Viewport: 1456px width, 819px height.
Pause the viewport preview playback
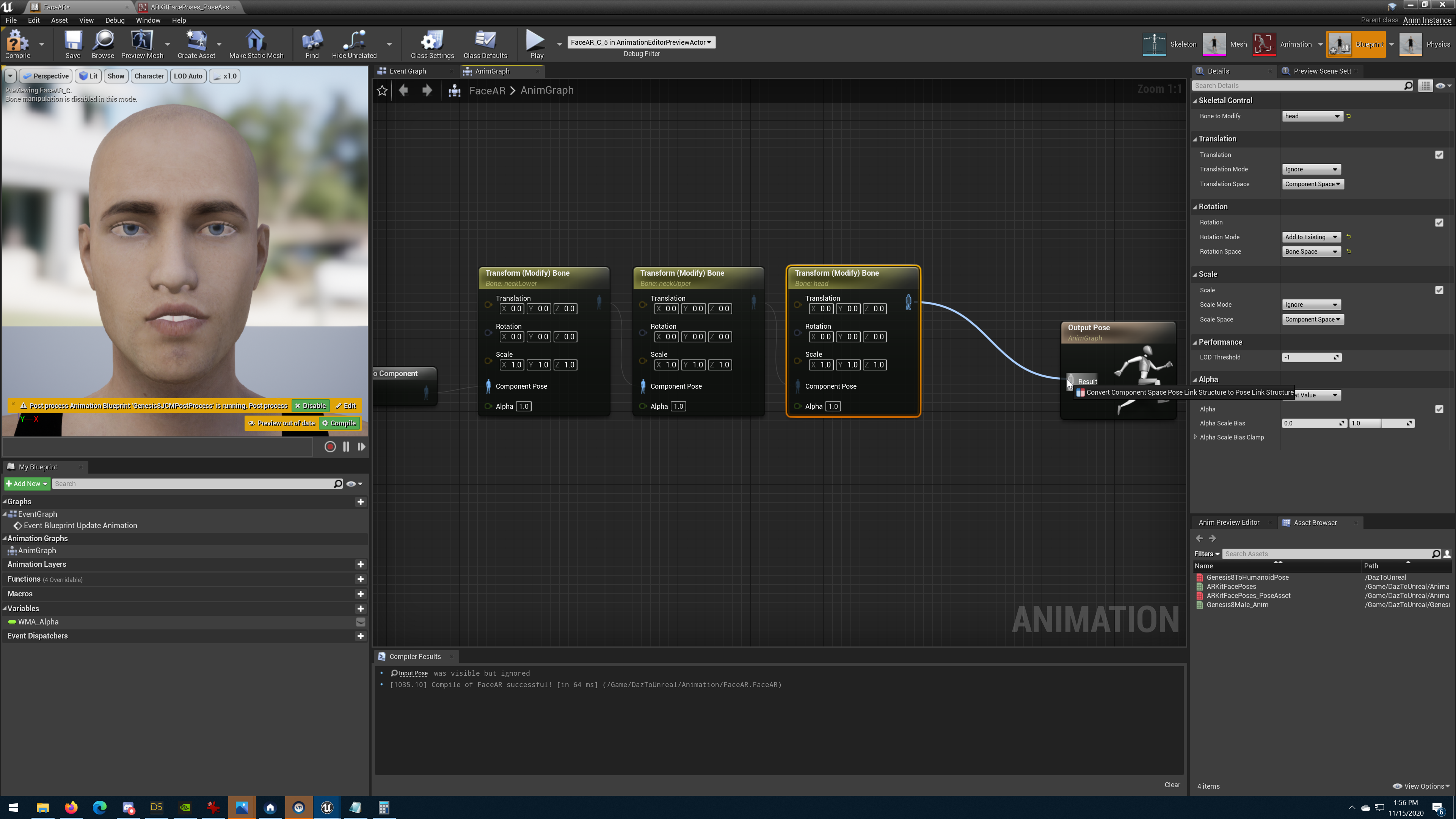346,447
